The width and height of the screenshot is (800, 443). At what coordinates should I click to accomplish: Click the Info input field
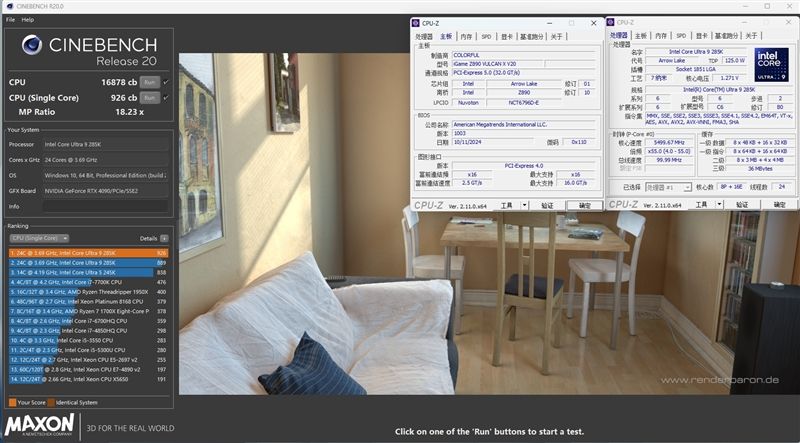pos(105,206)
